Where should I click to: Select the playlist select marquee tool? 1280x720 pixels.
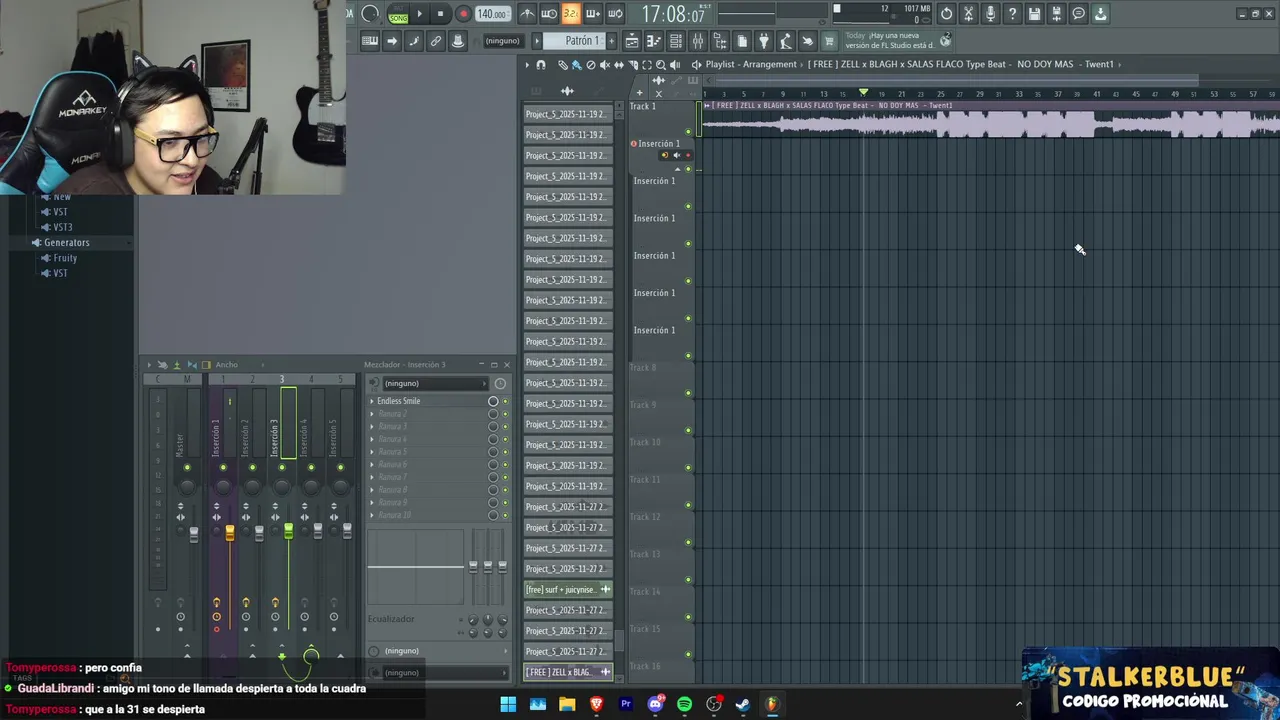(x=647, y=64)
